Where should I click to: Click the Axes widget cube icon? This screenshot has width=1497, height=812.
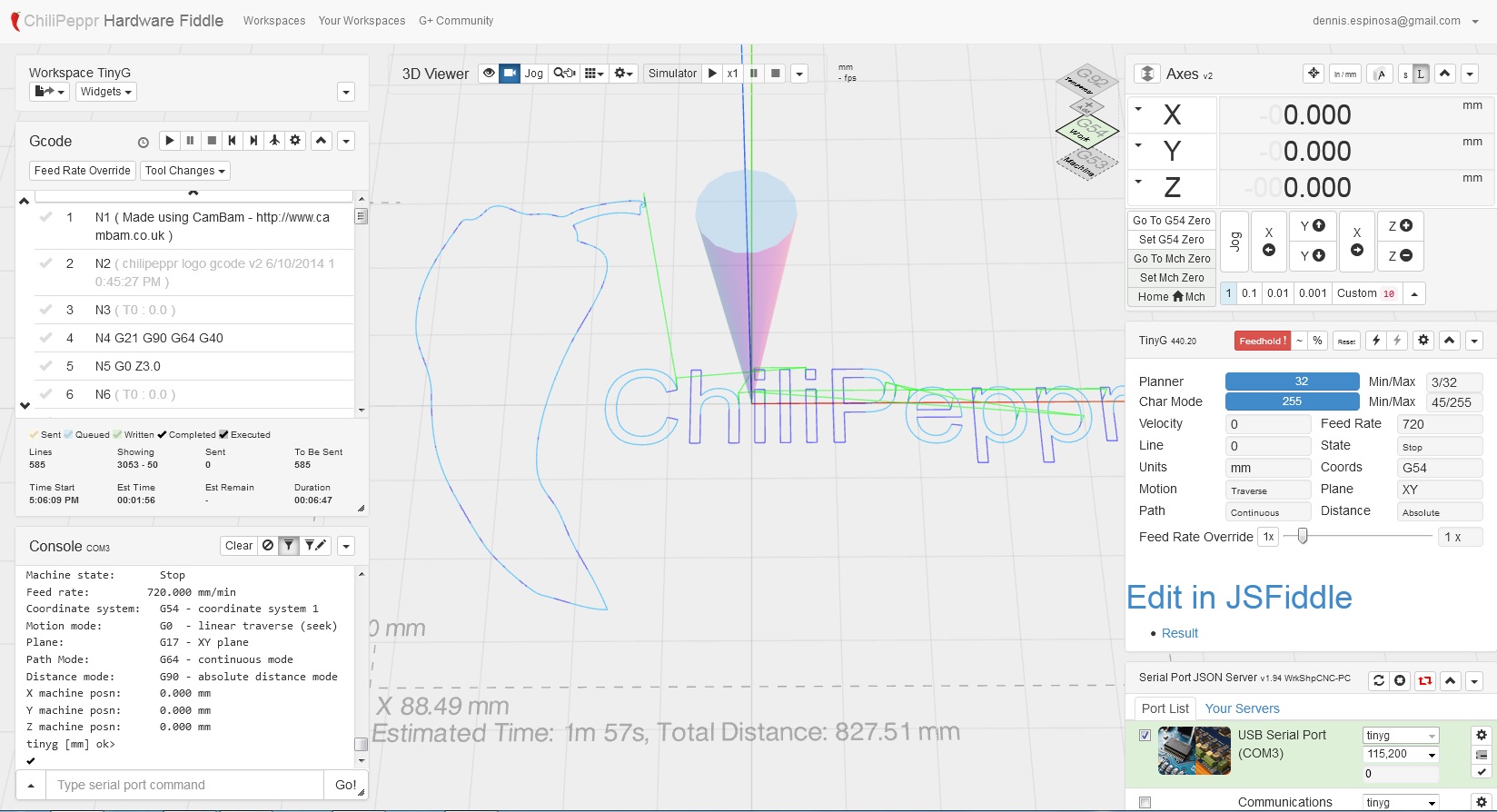tap(1147, 74)
